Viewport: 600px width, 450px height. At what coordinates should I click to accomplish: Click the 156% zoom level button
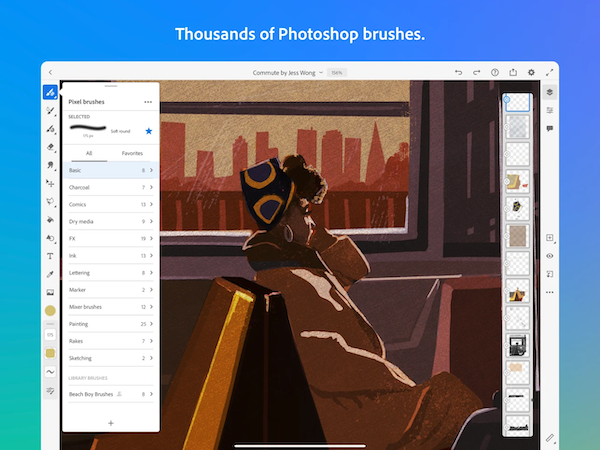[337, 73]
